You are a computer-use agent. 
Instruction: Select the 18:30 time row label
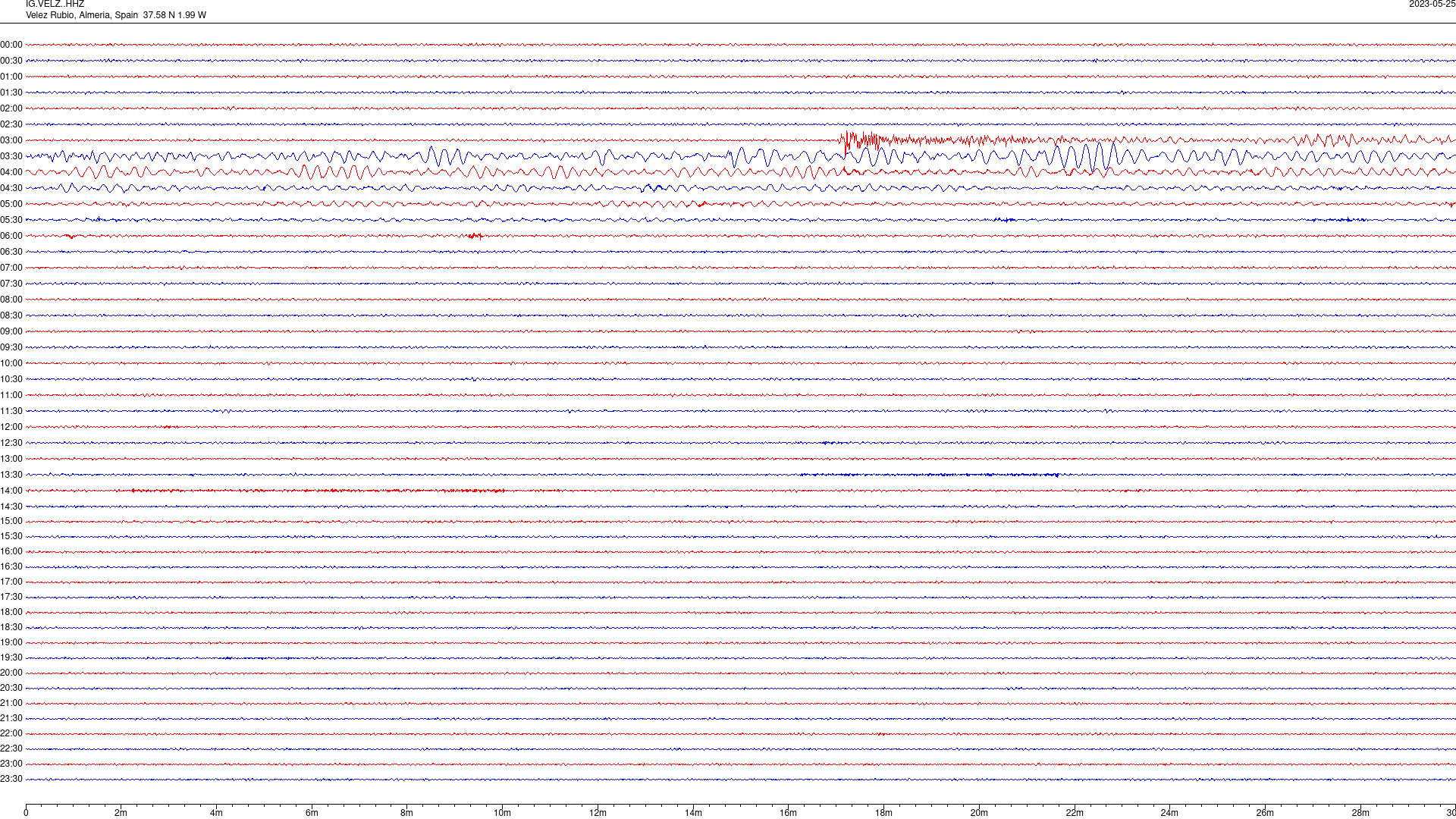tap(11, 627)
